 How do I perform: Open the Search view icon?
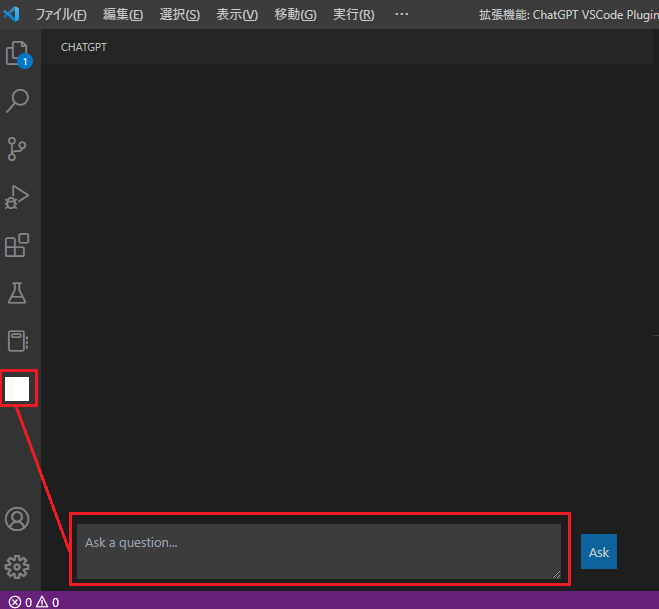tap(17, 101)
